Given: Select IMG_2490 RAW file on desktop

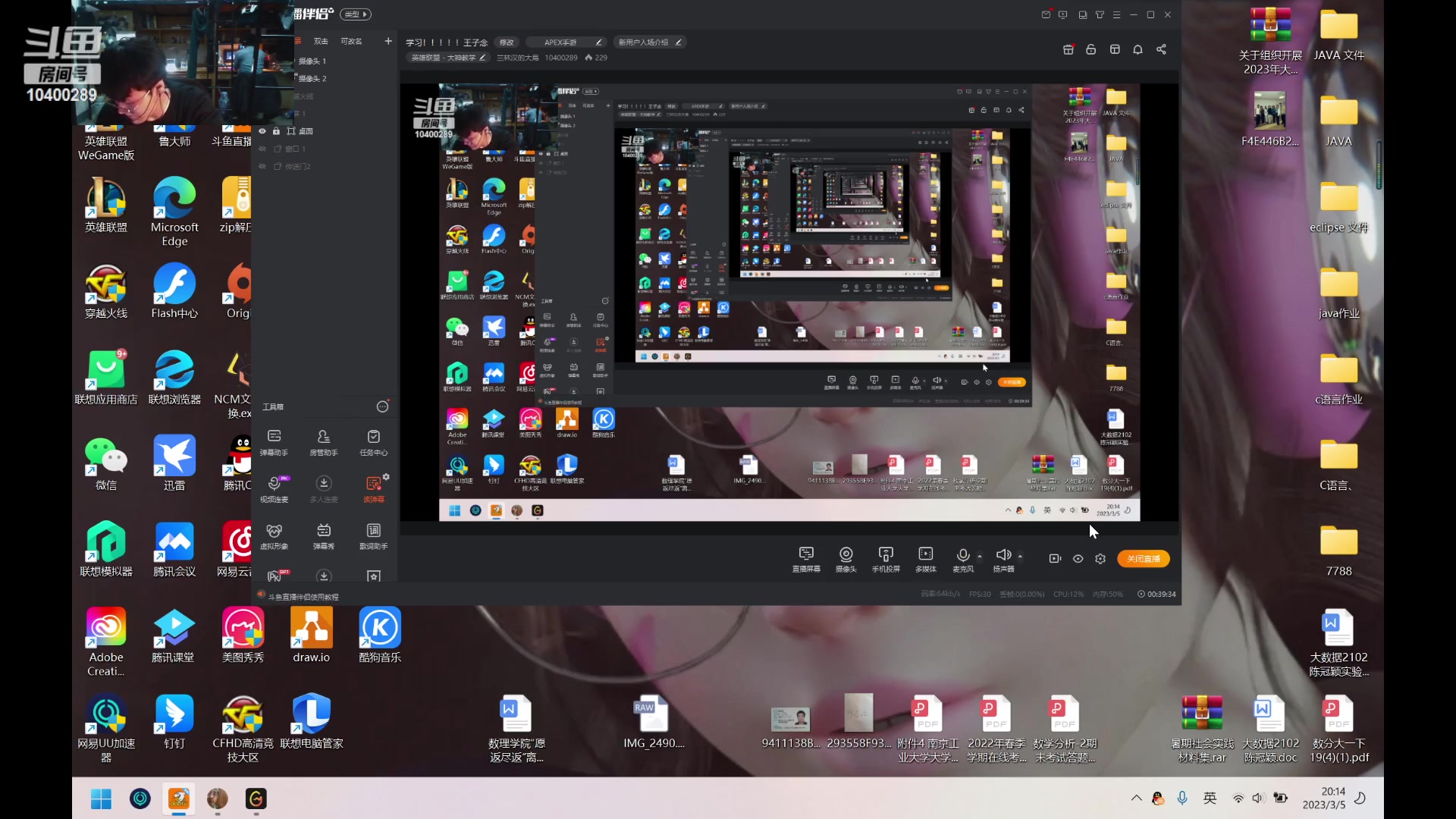Looking at the screenshot, I should pos(654,722).
